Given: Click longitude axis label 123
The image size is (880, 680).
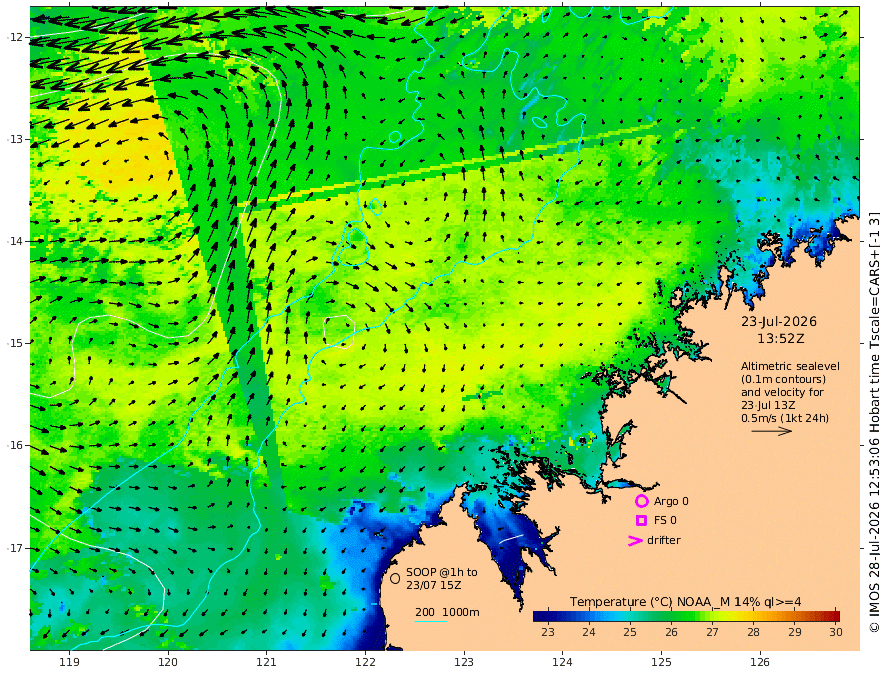Looking at the screenshot, I should (x=464, y=663).
